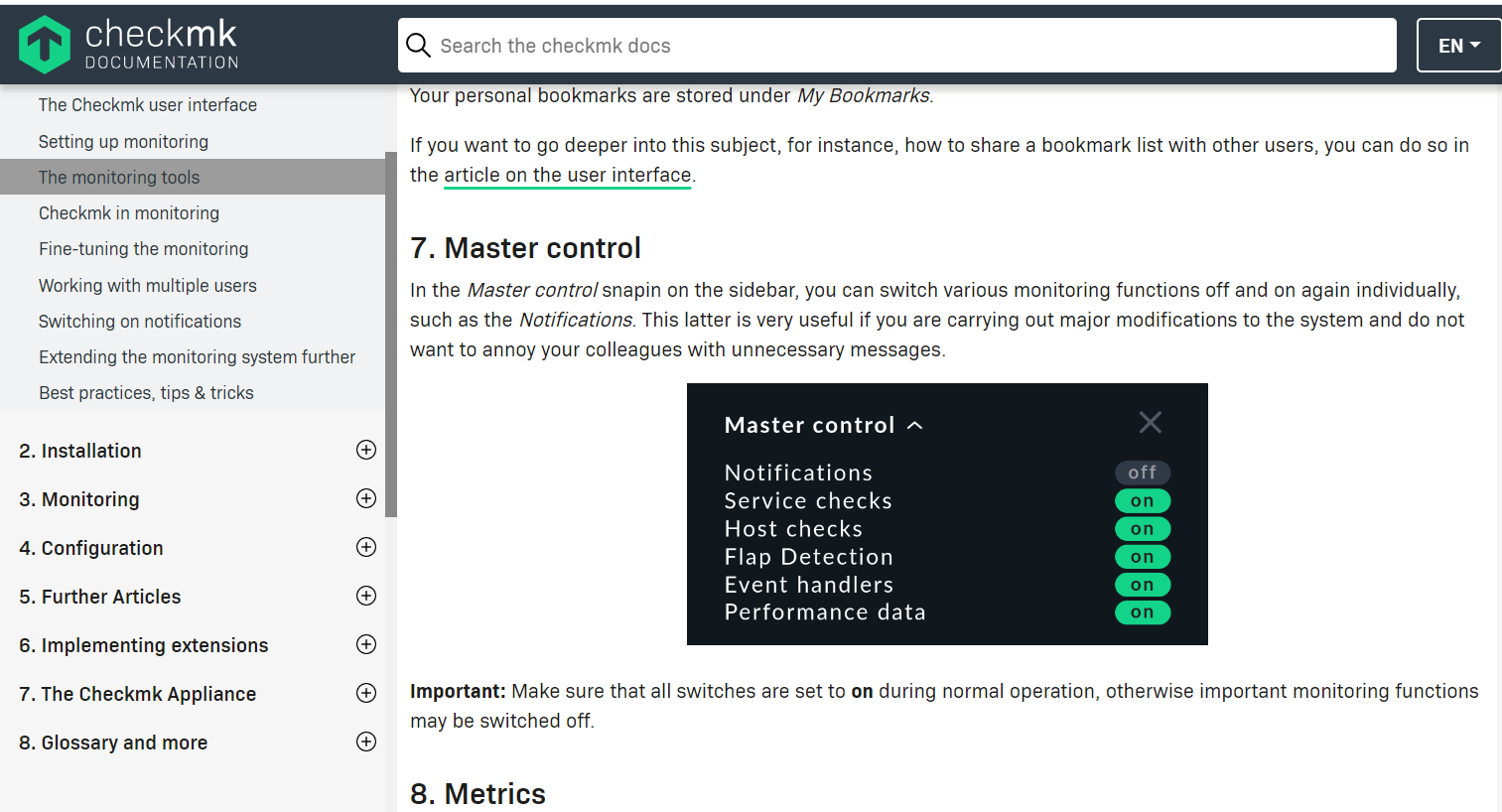The width and height of the screenshot is (1502, 812).
Task: Close the Master control snapin with the X icon
Action: coord(1150,422)
